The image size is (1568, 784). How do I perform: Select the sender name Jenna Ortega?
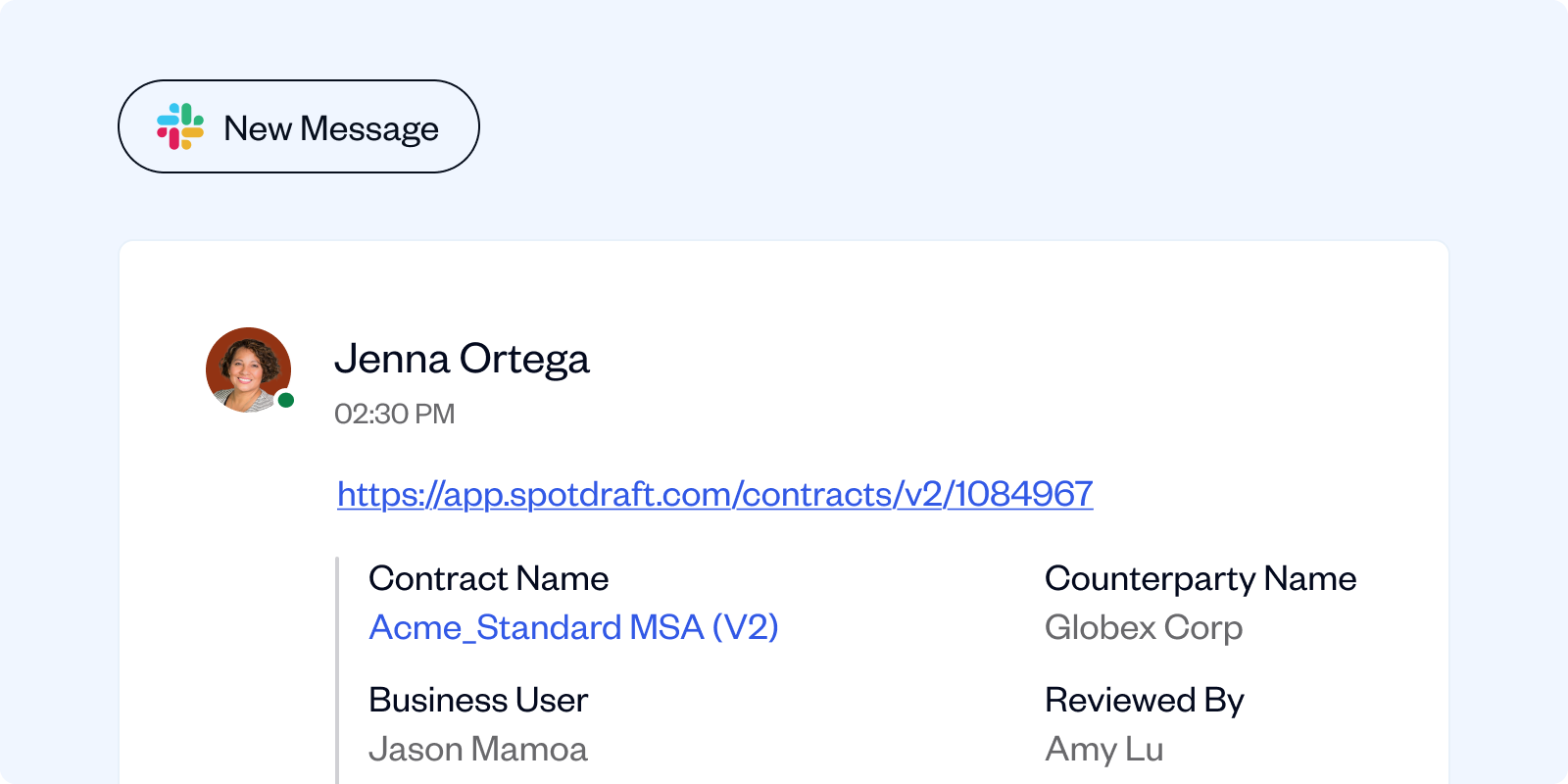pyautogui.click(x=462, y=360)
